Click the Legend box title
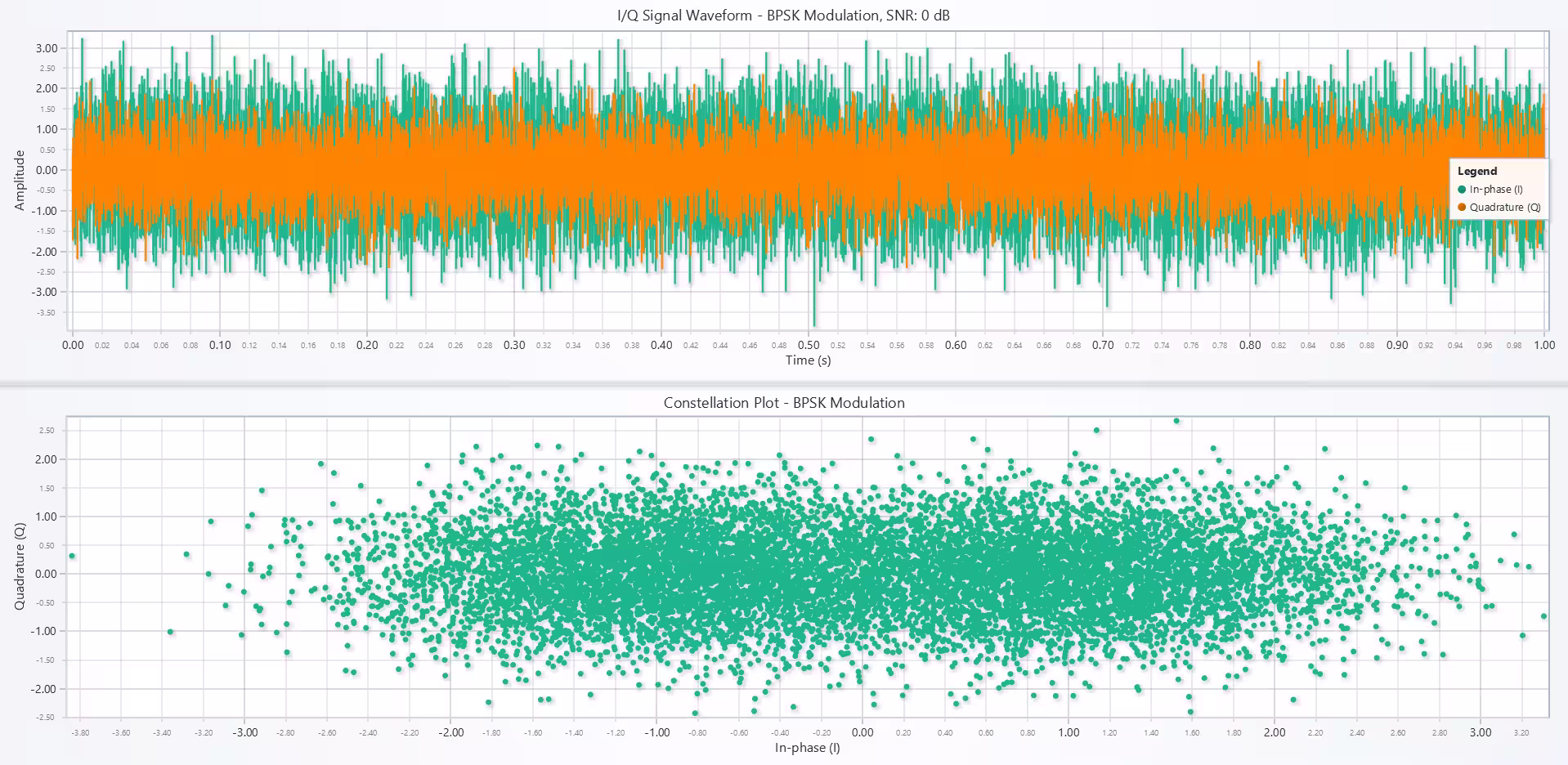 pyautogui.click(x=1477, y=171)
